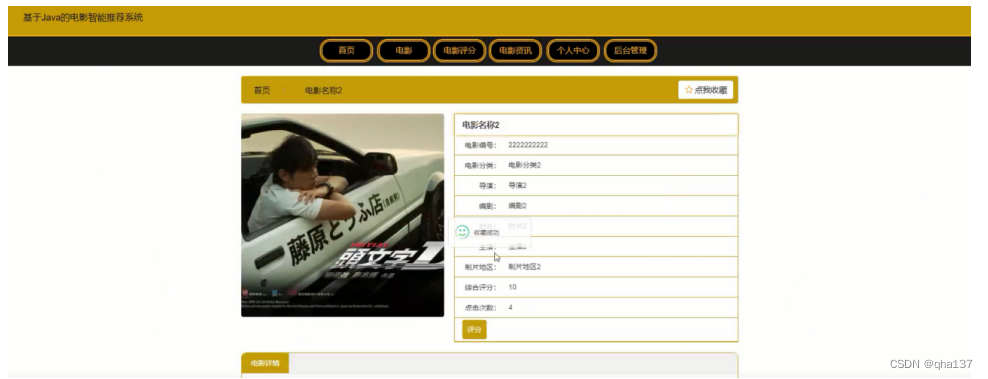Viewport: 988px width, 379px height.
Task: Click the movie poster image
Action: 343,215
